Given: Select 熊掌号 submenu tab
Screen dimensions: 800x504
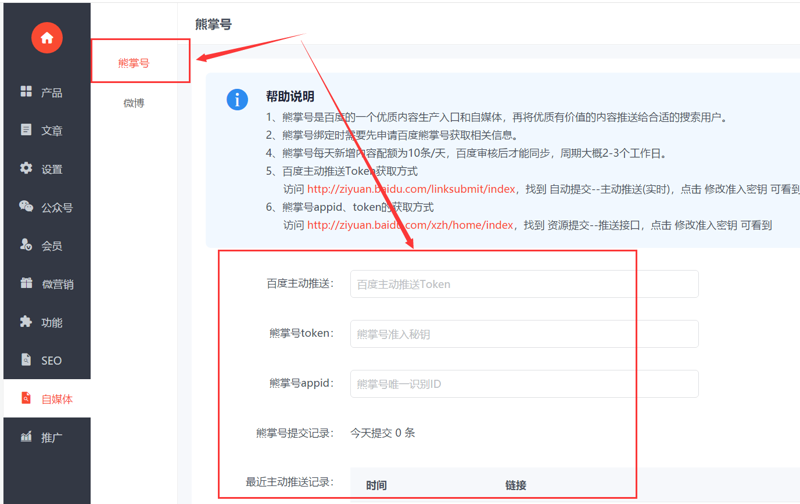Looking at the screenshot, I should 134,63.
